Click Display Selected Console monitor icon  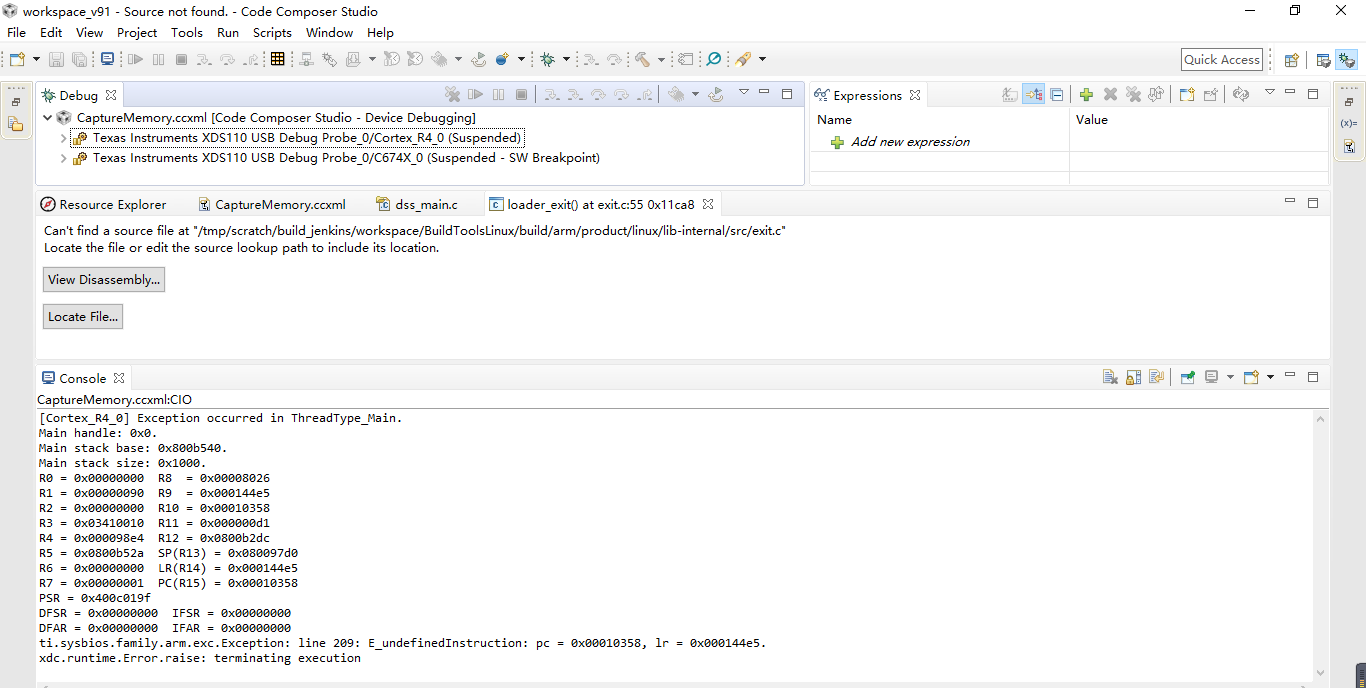1211,378
